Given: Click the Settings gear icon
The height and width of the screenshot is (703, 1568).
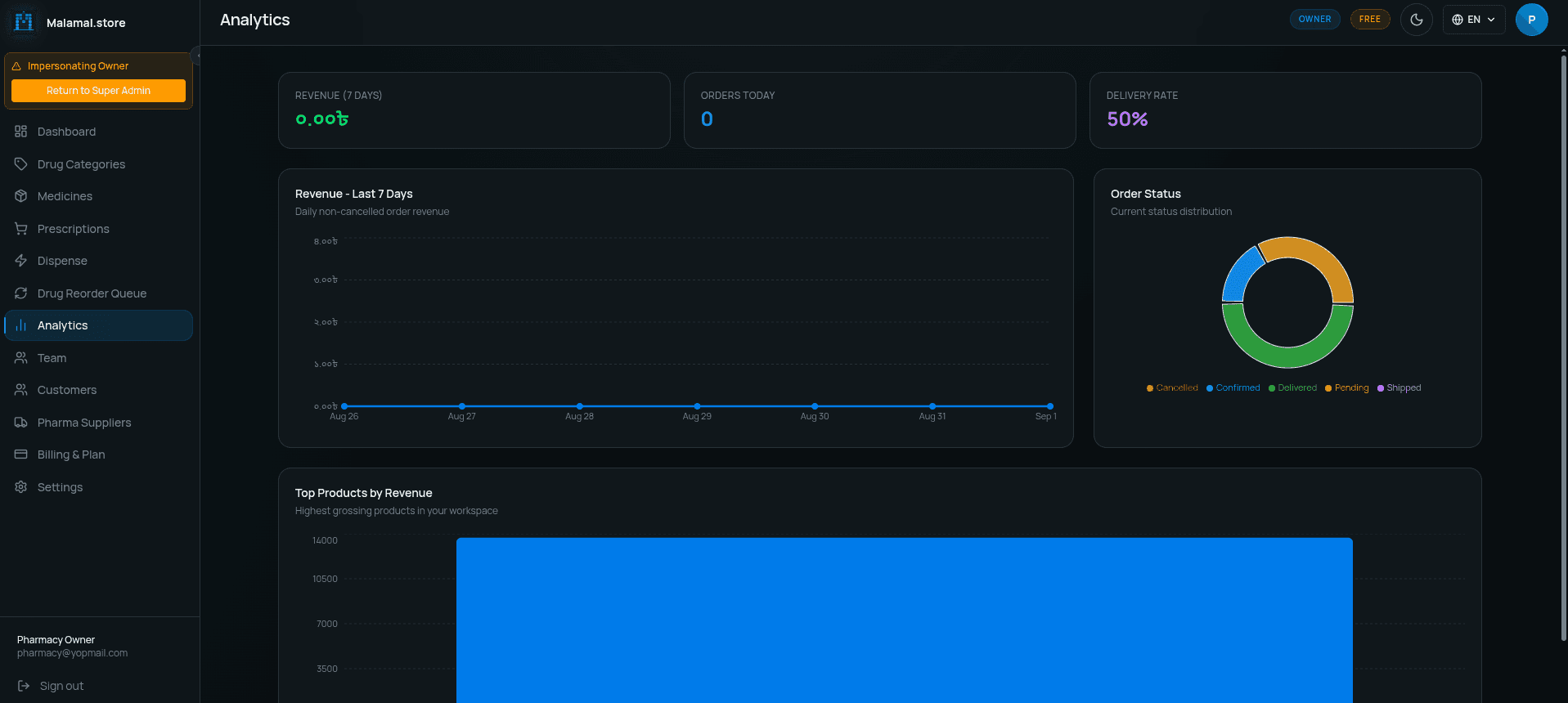Looking at the screenshot, I should (21, 487).
